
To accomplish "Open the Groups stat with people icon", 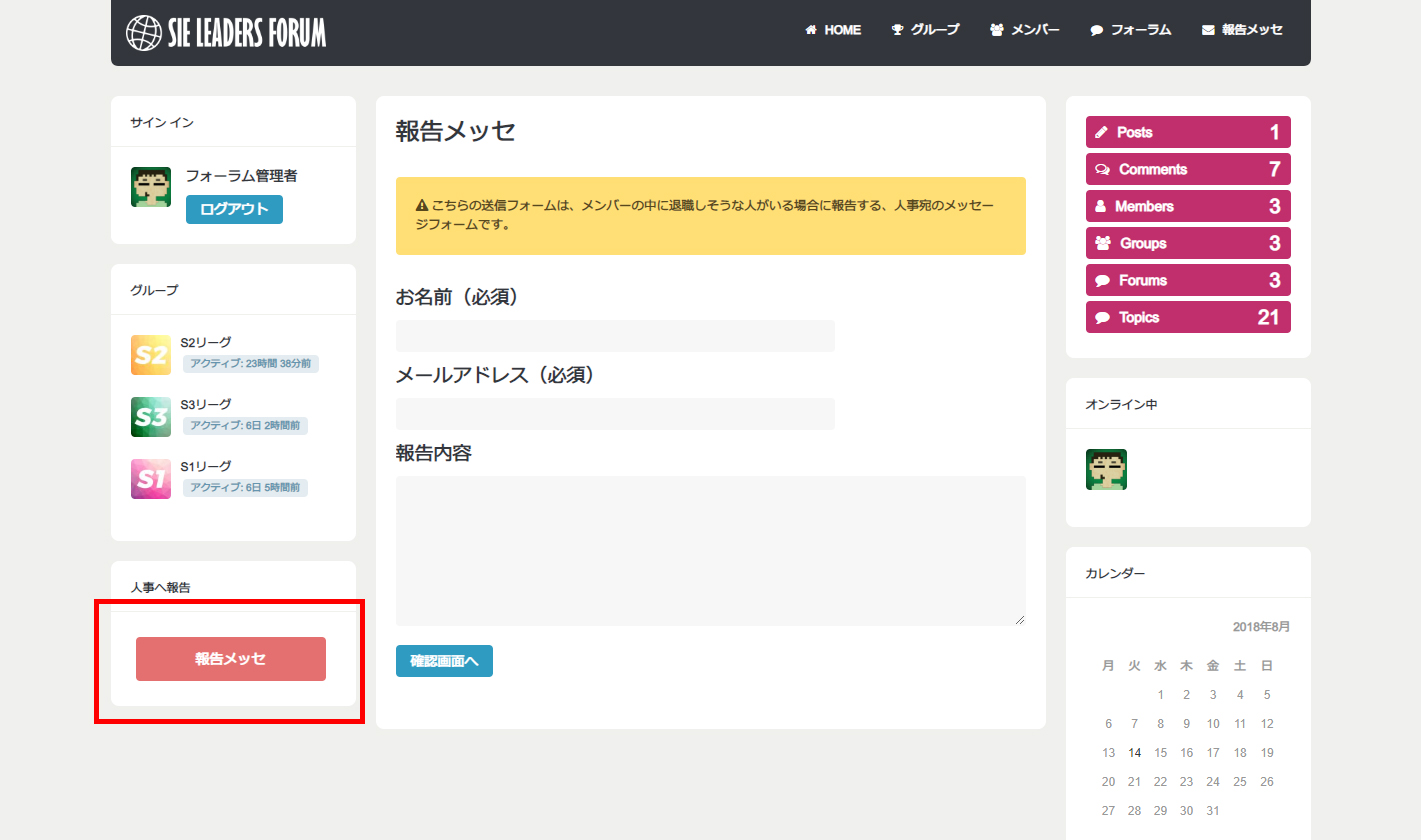I will coord(1187,243).
